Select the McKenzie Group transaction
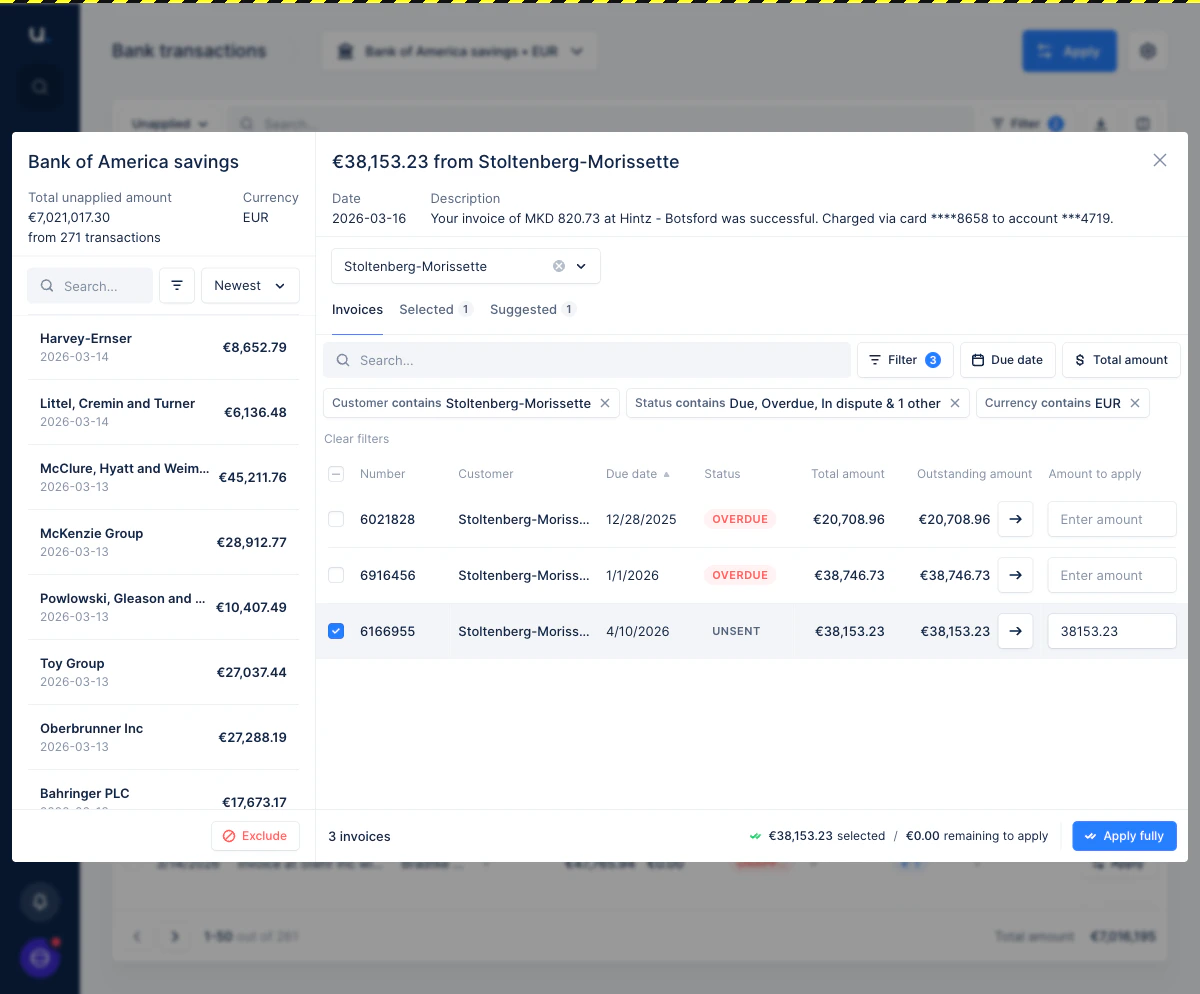Image resolution: width=1200 pixels, height=994 pixels. (163, 542)
